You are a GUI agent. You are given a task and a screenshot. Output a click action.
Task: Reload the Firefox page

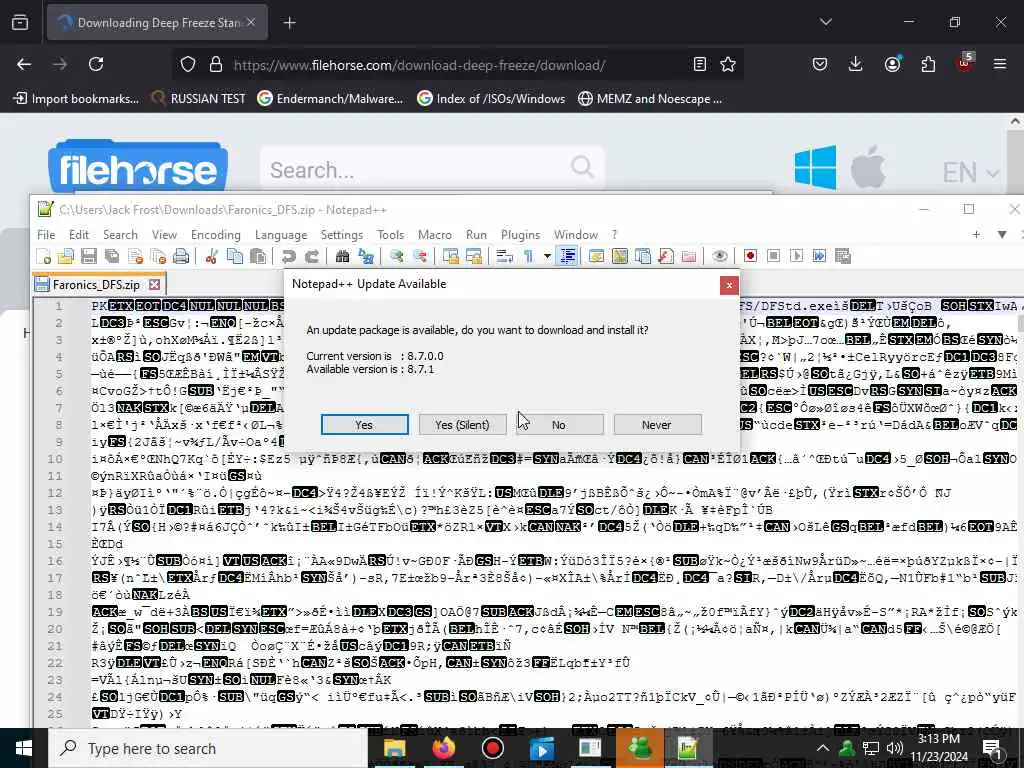(96, 64)
